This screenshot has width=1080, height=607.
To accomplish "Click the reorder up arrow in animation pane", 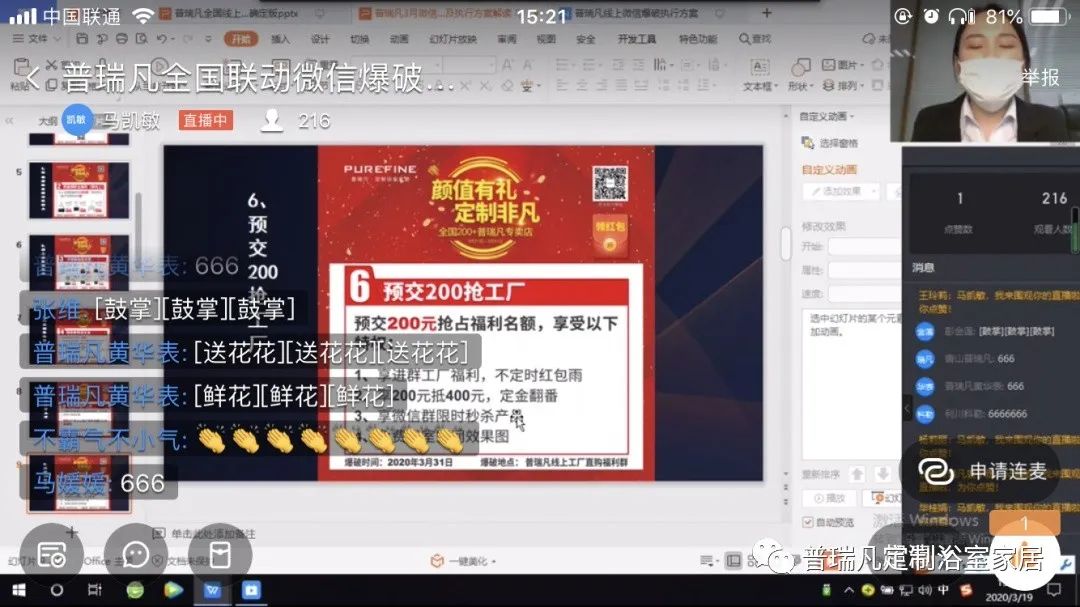I will 857,474.
